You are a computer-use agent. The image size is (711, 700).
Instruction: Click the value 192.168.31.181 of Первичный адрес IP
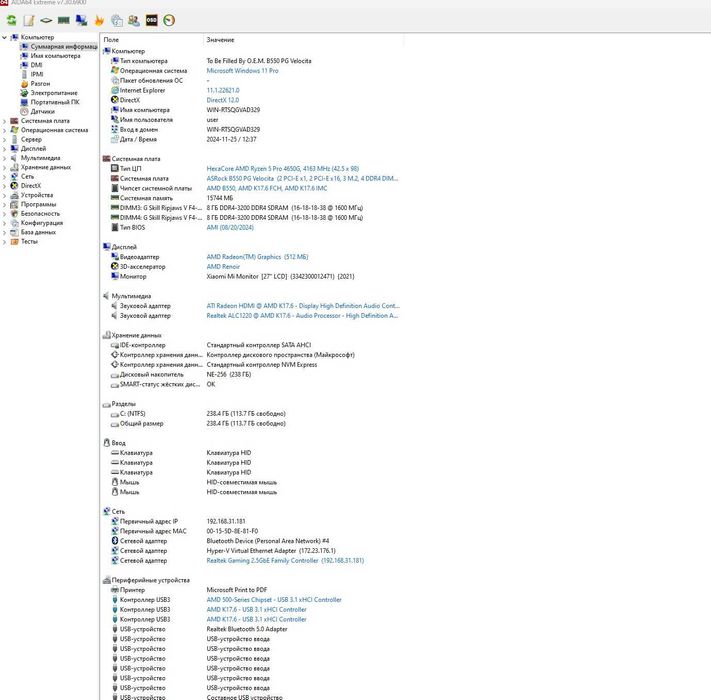click(x=226, y=521)
